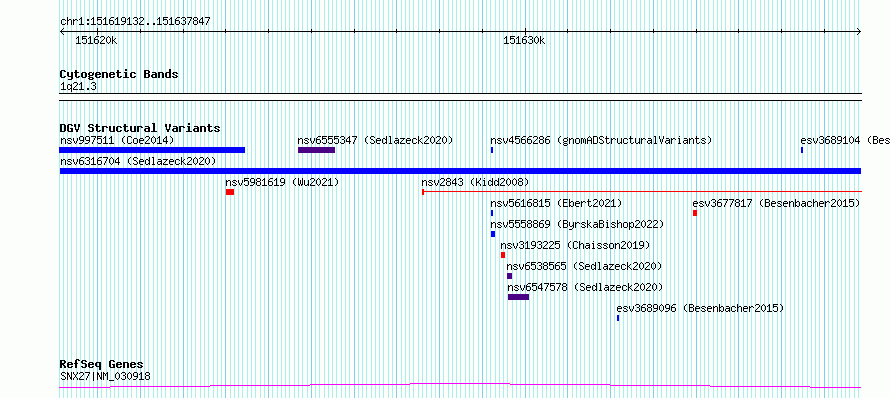Click the long blue nsv6316704 bar
Viewport: 890px width, 398px height.
pyautogui.click(x=460, y=171)
